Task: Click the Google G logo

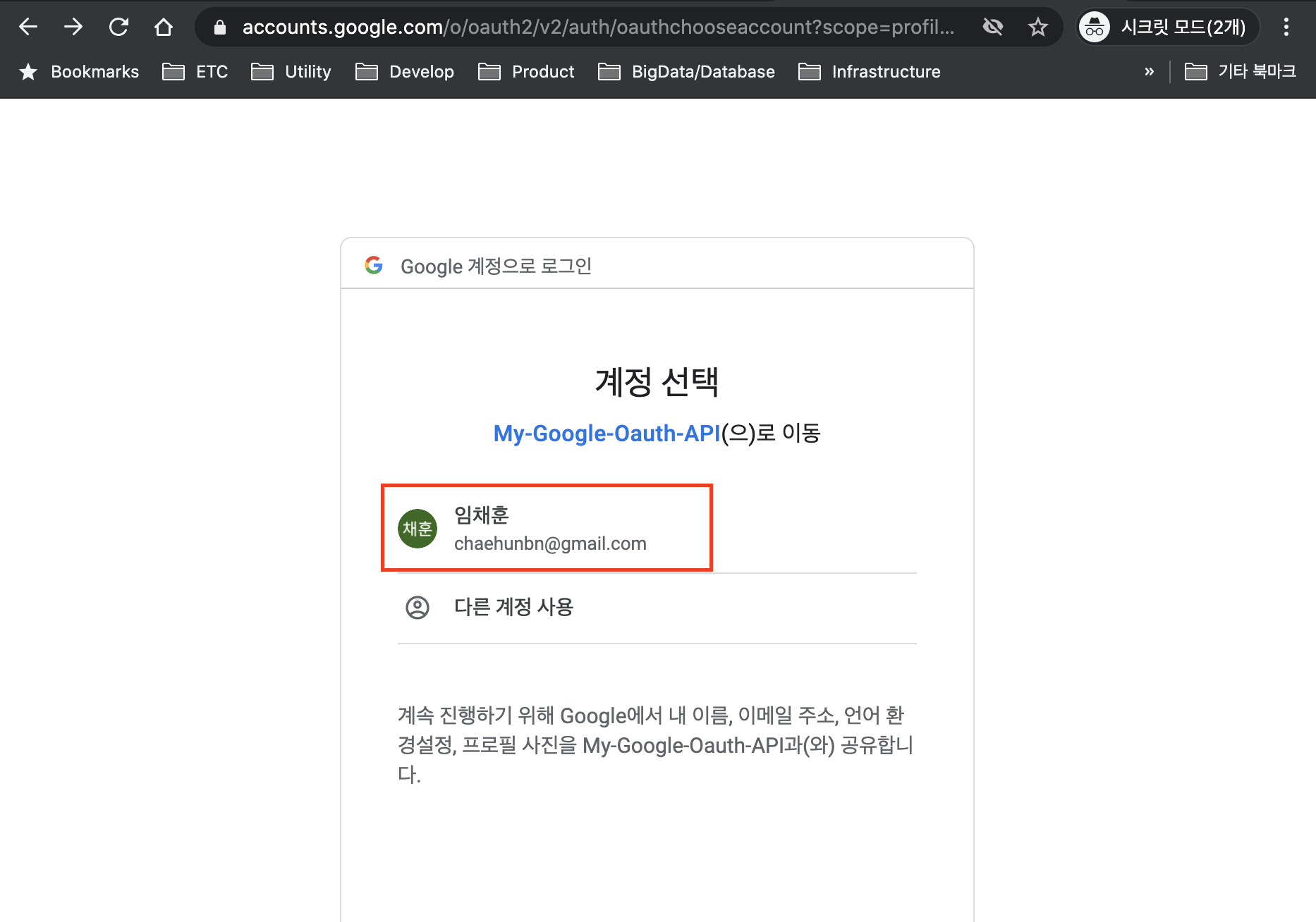Action: [374, 265]
